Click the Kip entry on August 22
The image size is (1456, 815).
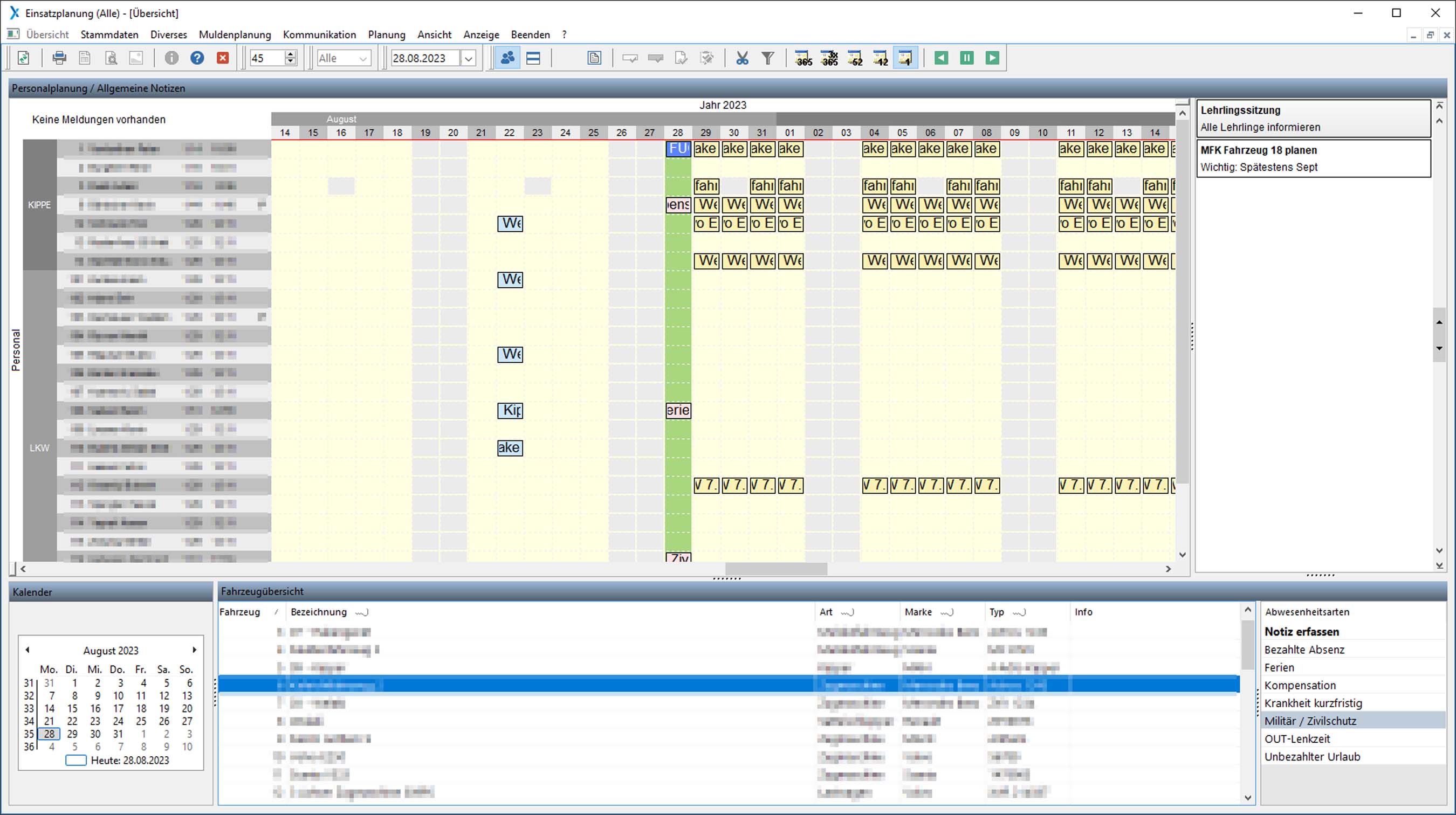click(510, 410)
